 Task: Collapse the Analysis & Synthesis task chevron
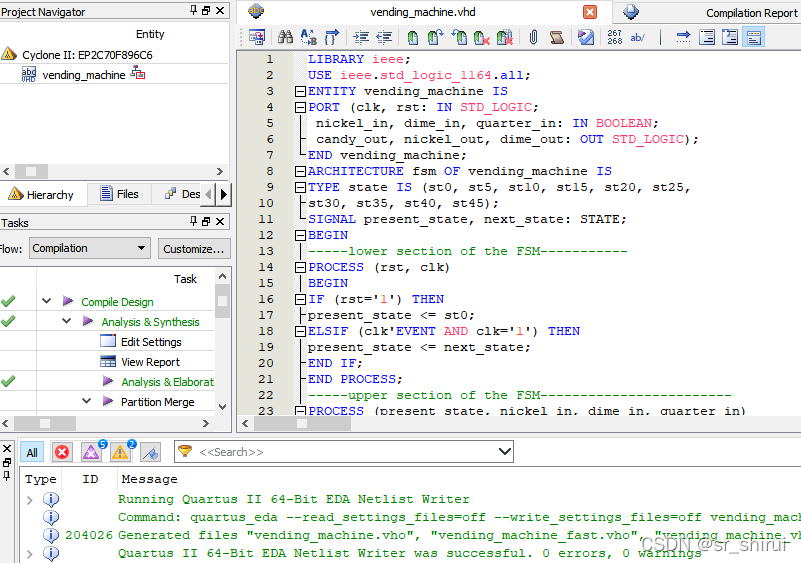point(66,321)
